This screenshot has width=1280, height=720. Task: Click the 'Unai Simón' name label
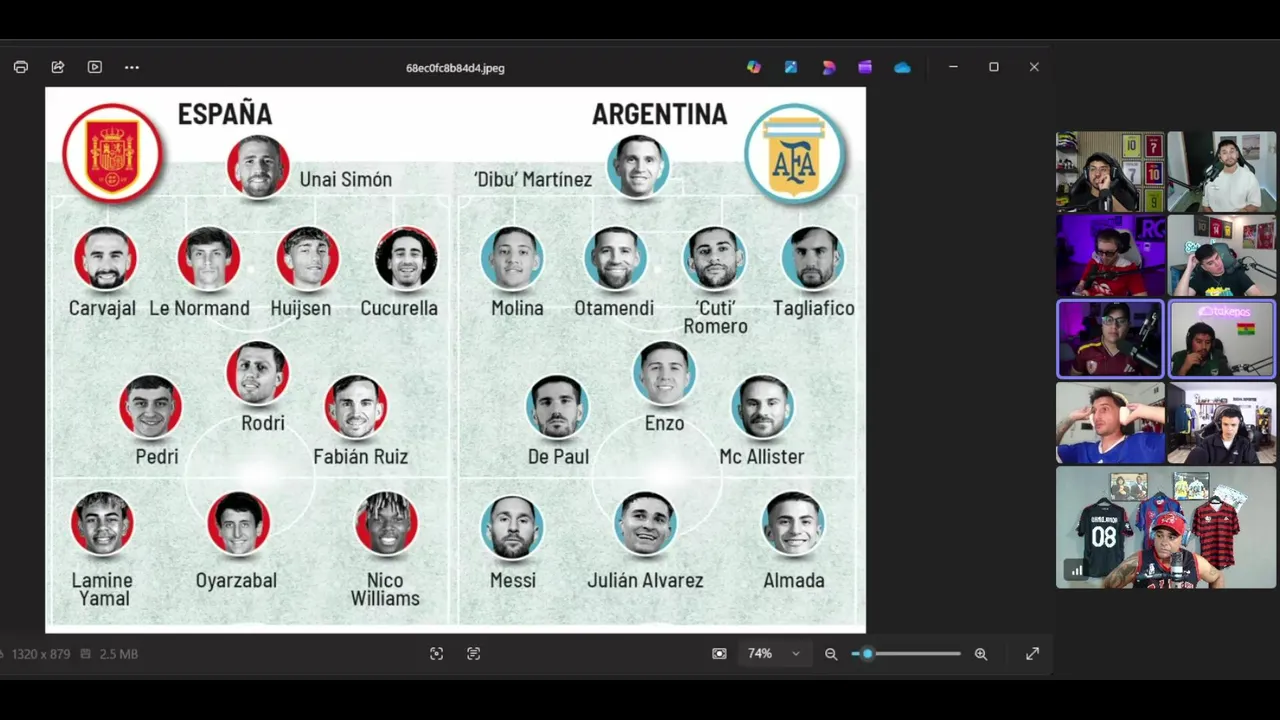coord(346,180)
